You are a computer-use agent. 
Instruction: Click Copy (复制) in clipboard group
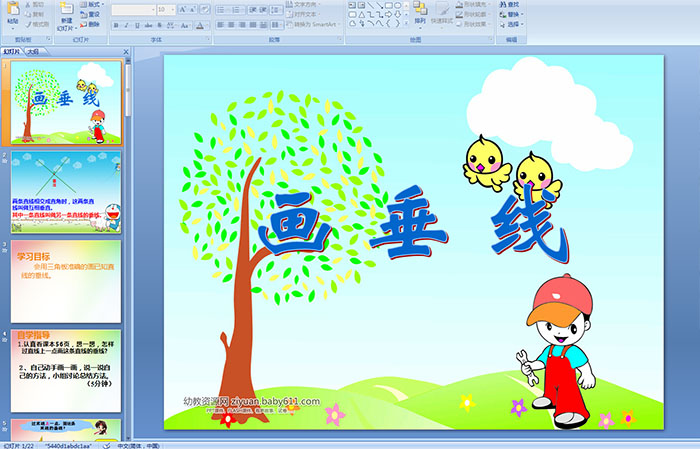pos(35,14)
